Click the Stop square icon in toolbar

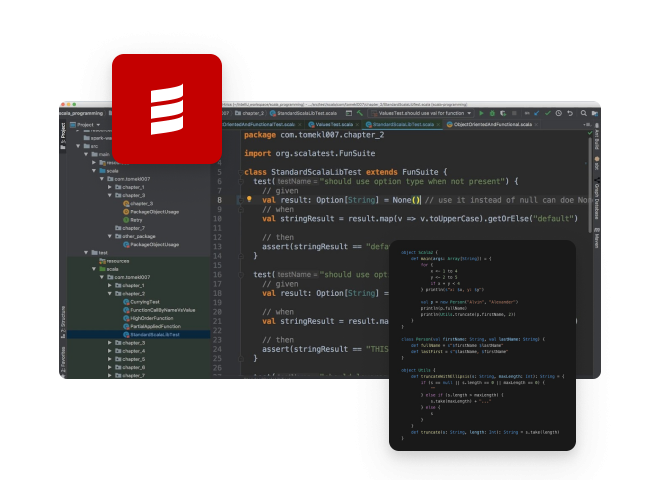point(514,113)
